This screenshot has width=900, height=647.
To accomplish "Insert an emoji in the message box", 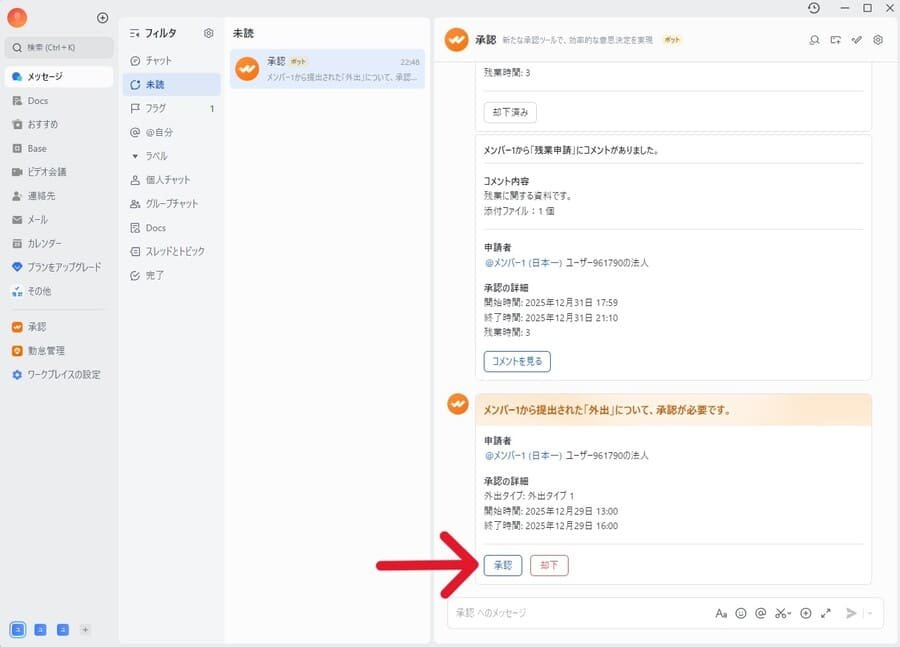I will pyautogui.click(x=740, y=613).
